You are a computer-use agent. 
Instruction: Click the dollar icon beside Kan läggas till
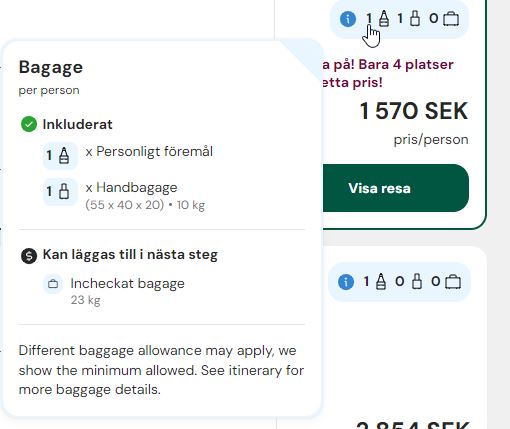tap(29, 256)
